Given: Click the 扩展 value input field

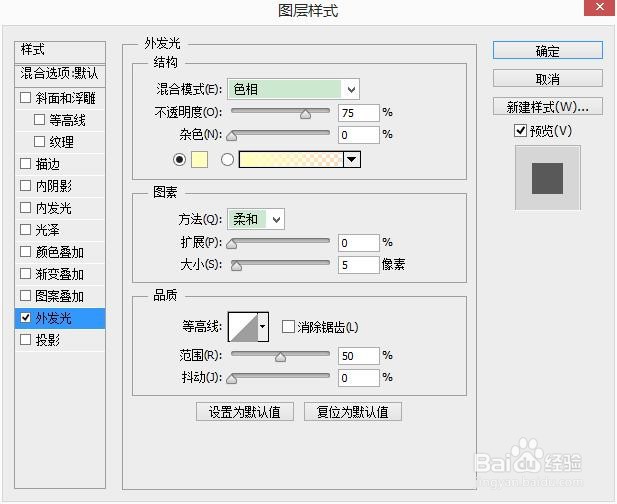Looking at the screenshot, I should coord(358,243).
